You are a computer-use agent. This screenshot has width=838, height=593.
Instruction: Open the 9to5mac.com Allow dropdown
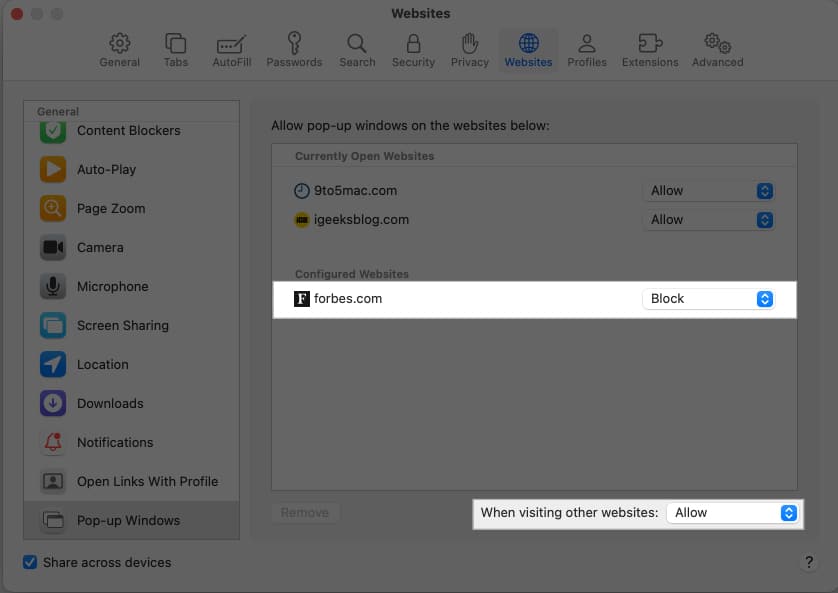tap(709, 191)
